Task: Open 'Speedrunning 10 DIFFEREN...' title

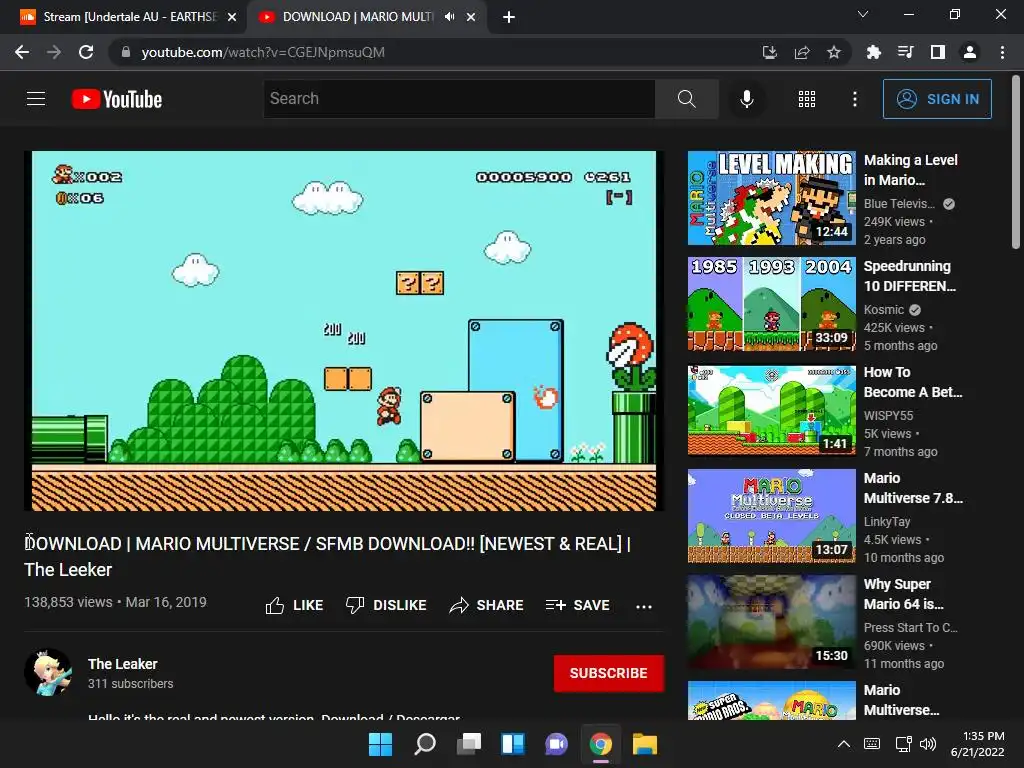Action: tap(909, 276)
